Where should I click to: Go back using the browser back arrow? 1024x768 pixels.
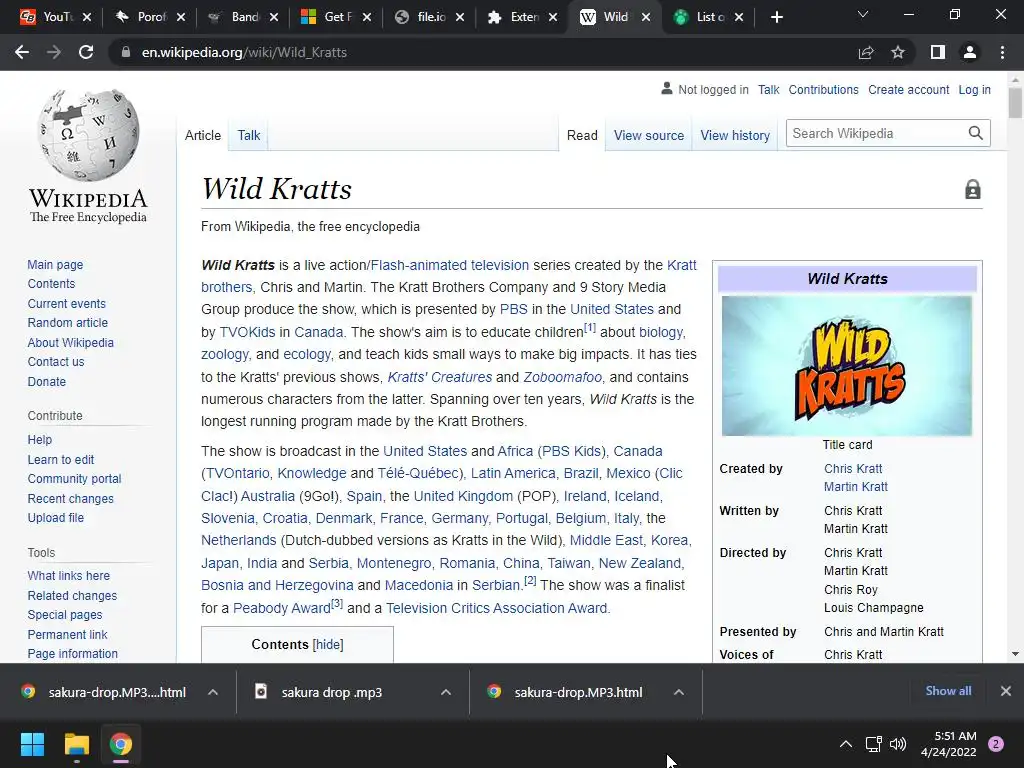pos(22,52)
